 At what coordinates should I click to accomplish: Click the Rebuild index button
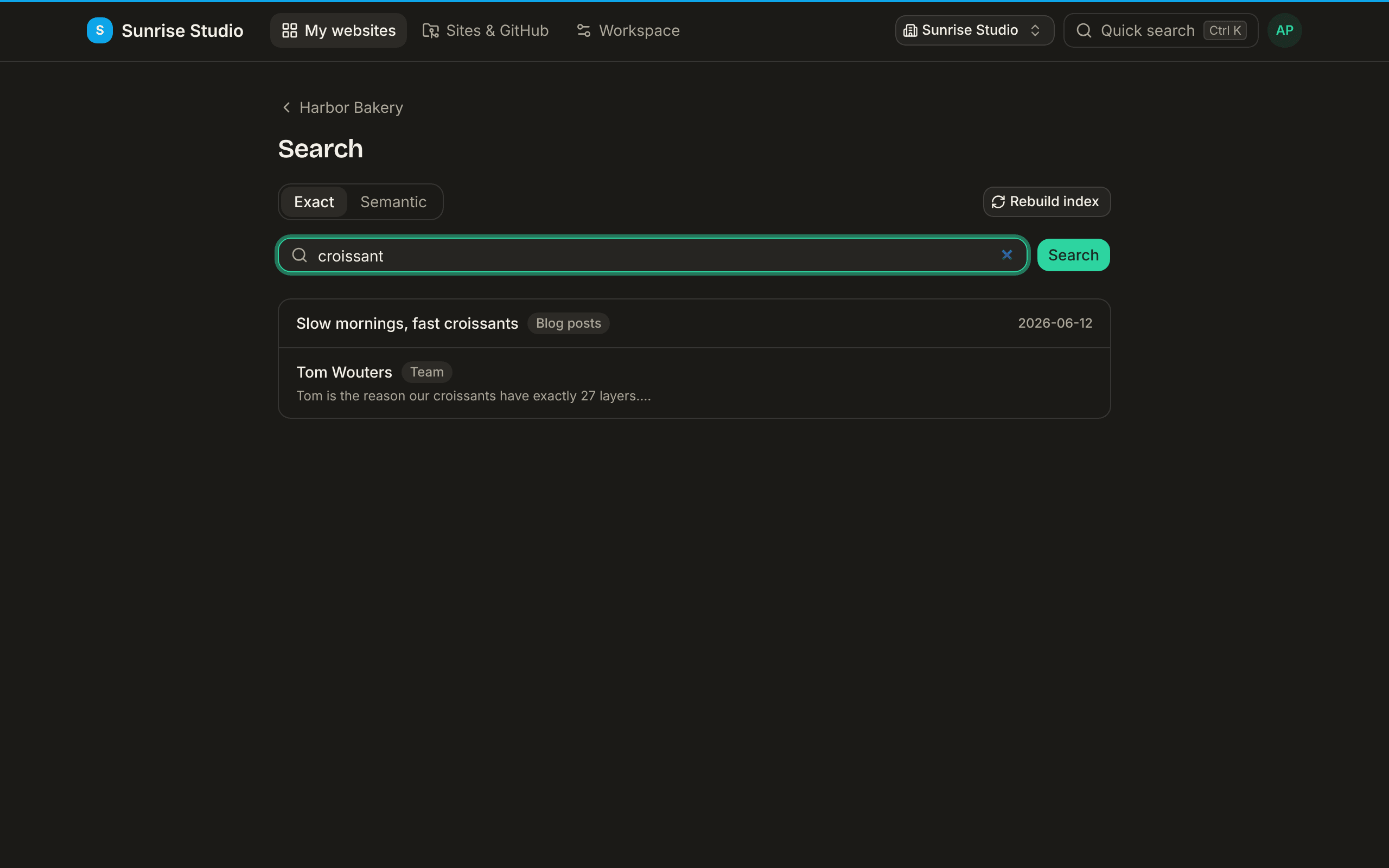point(1046,201)
